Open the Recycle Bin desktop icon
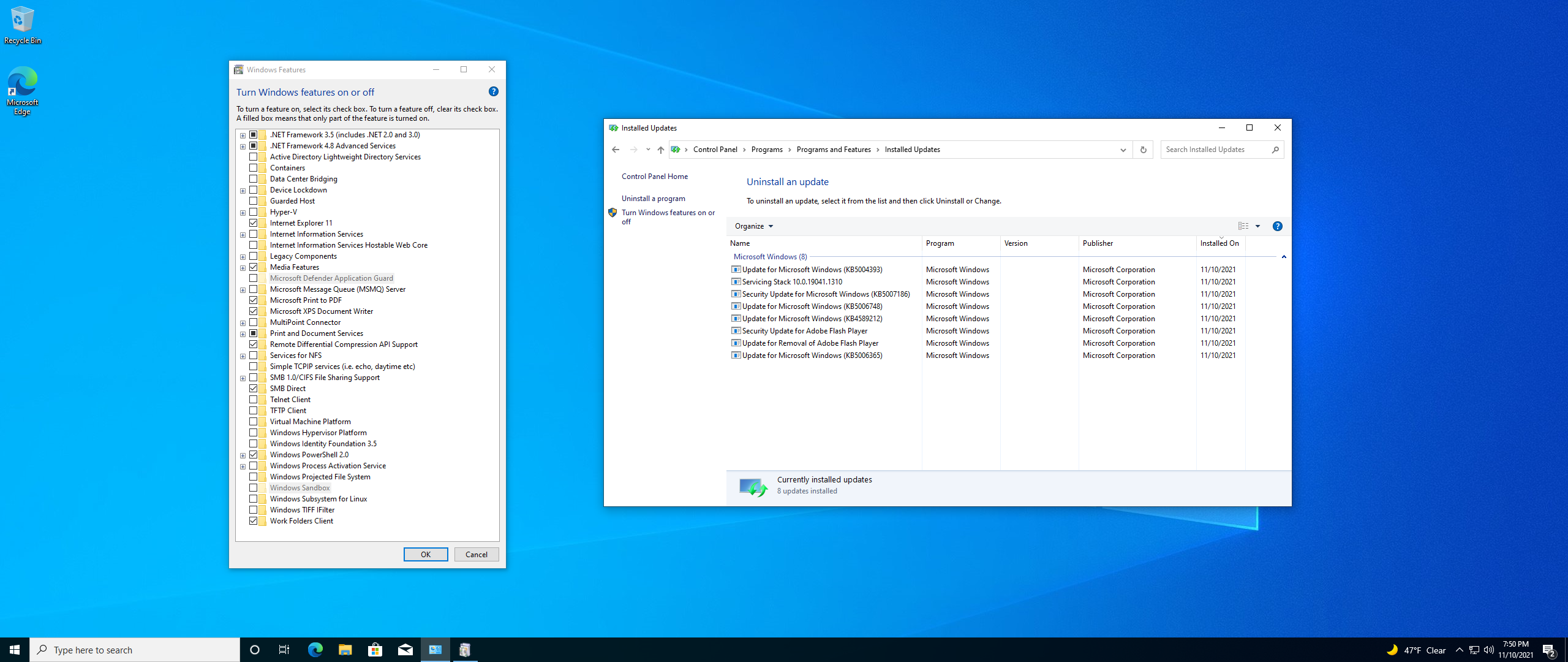 (x=22, y=25)
